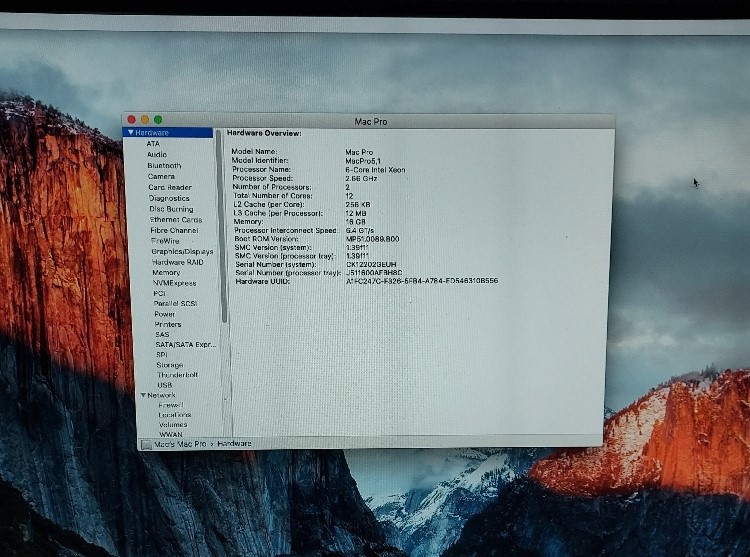The height and width of the screenshot is (557, 750).
Task: Open Fibre Channel section
Action: [174, 230]
